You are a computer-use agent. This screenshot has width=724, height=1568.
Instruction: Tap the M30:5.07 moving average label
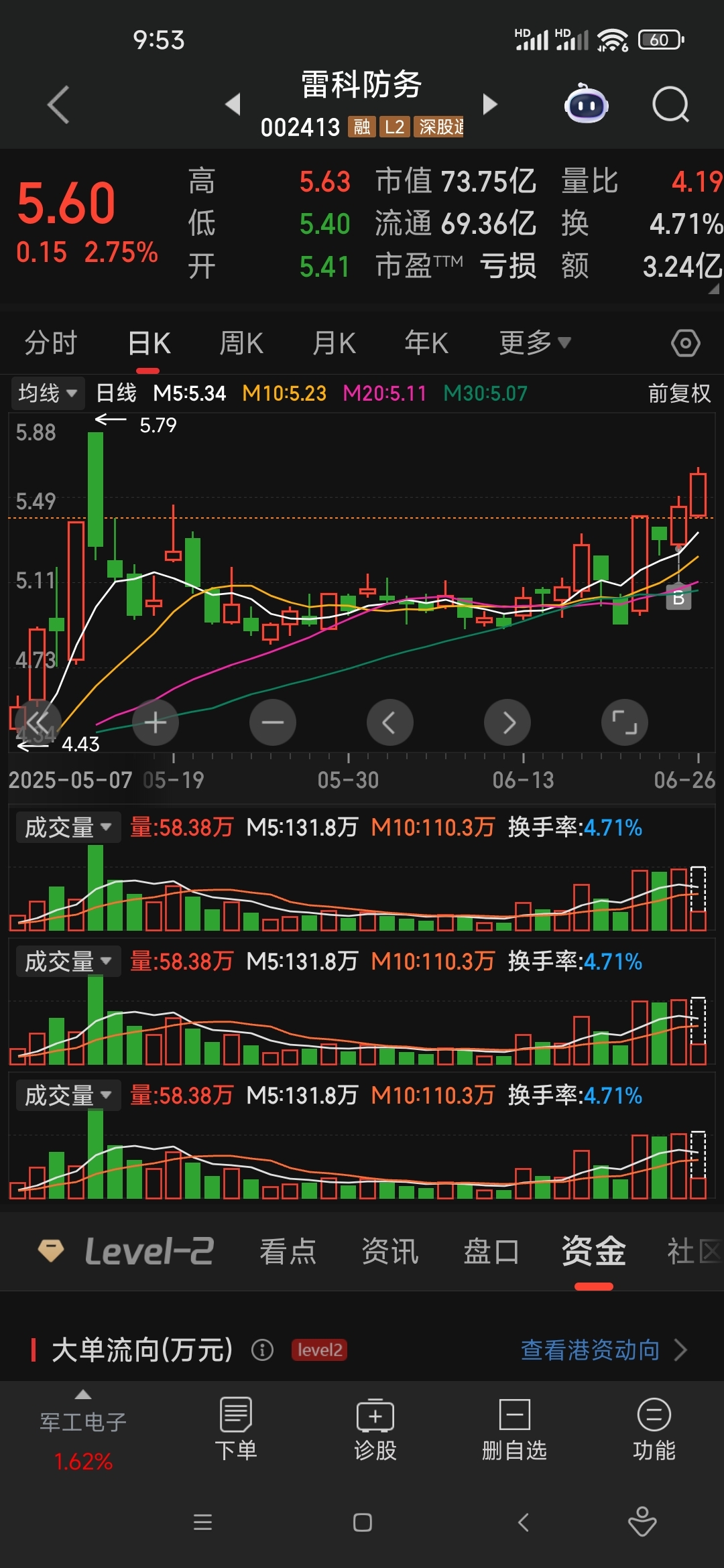pyautogui.click(x=485, y=393)
